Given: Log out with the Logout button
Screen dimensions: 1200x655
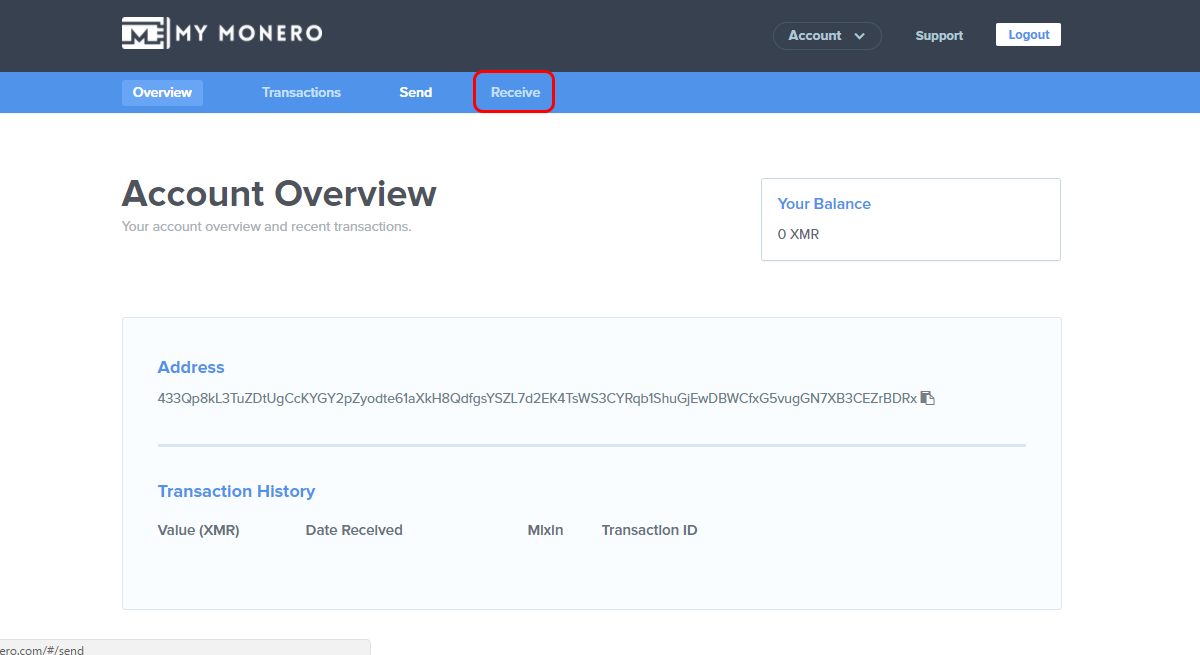Looking at the screenshot, I should coord(1028,35).
